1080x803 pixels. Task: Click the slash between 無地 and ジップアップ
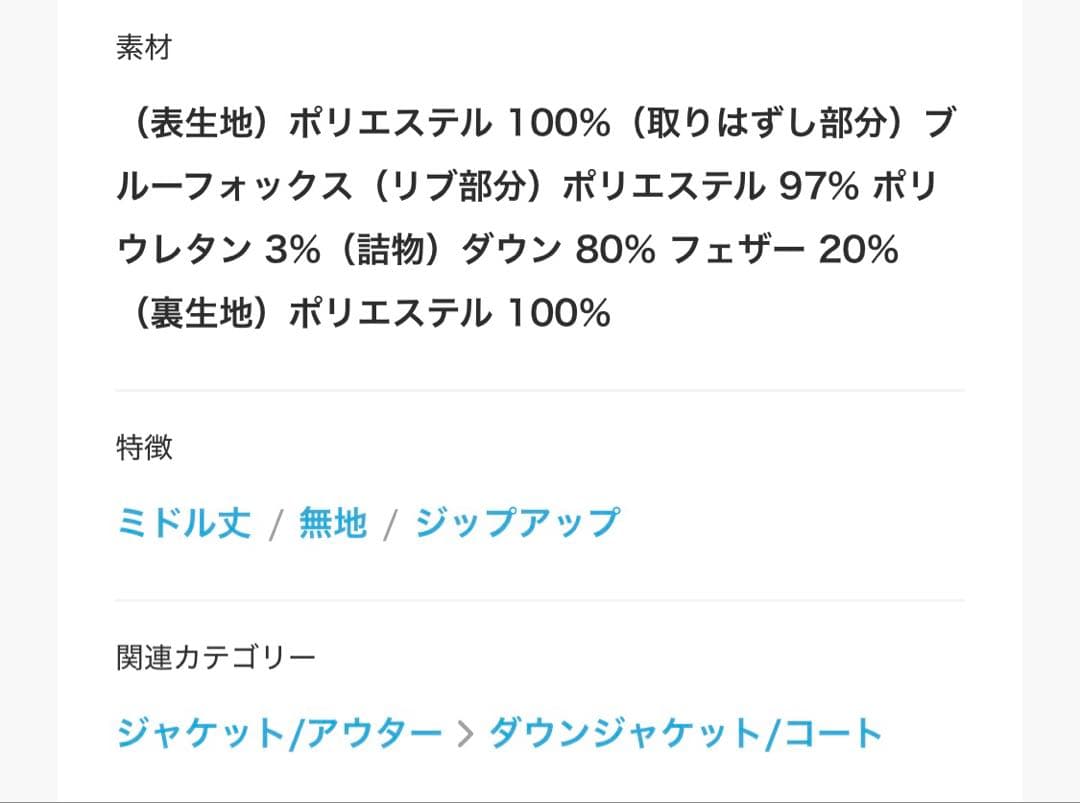pyautogui.click(x=391, y=525)
